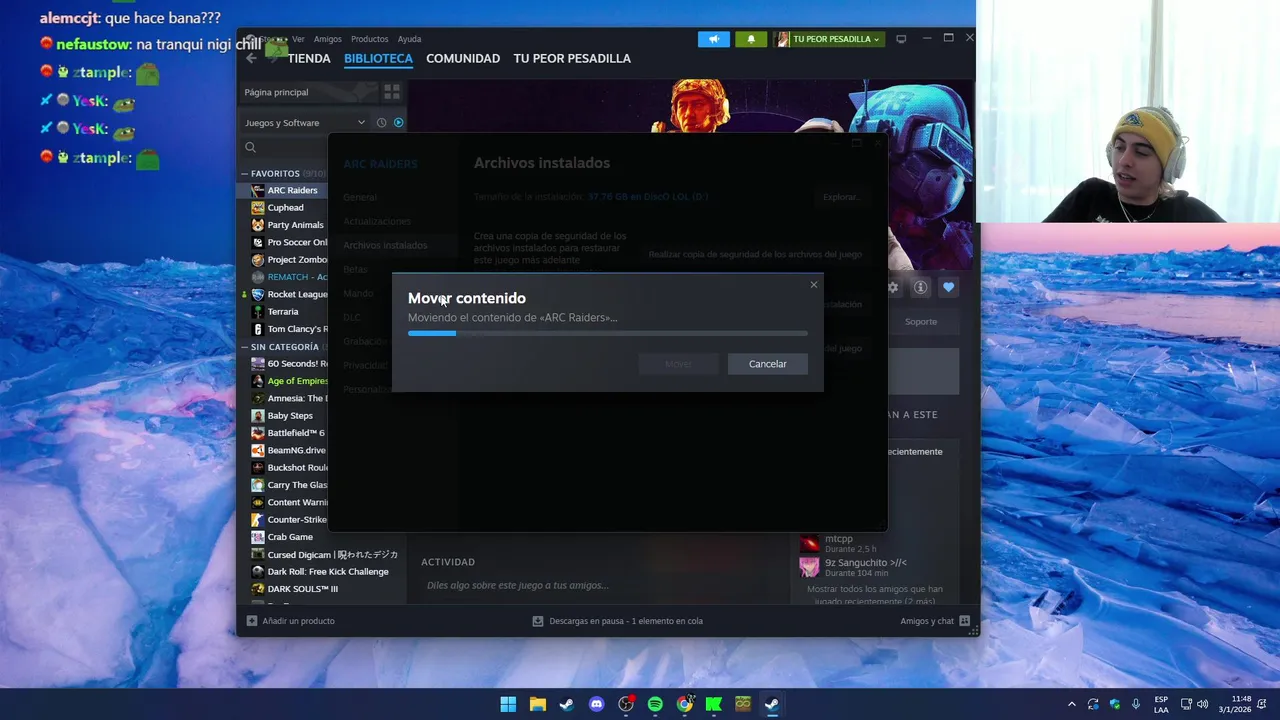This screenshot has height=720, width=1280.
Task: Show hidden system tray icons
Action: (x=1071, y=704)
